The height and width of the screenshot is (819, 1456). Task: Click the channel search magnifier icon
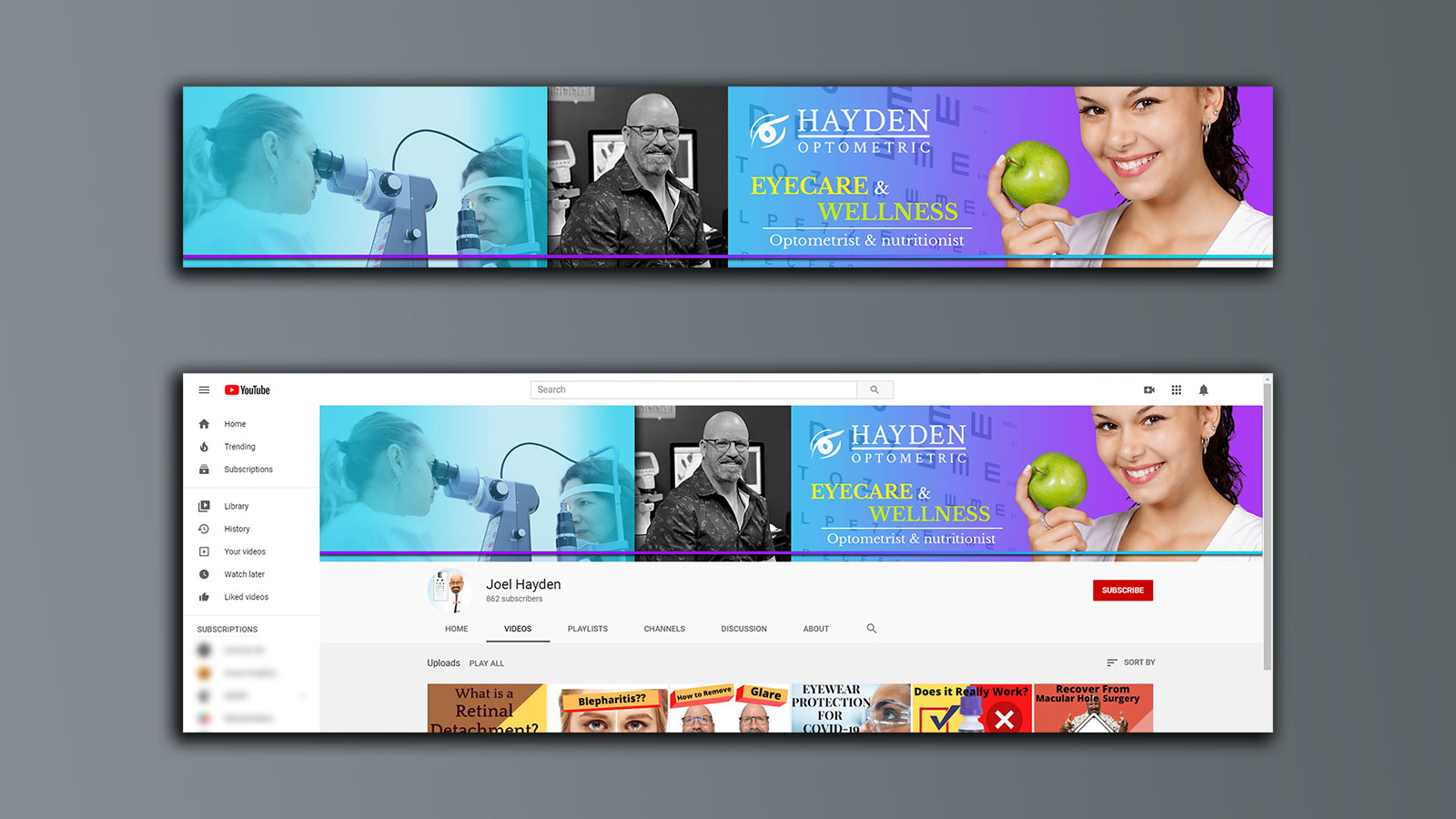(872, 629)
